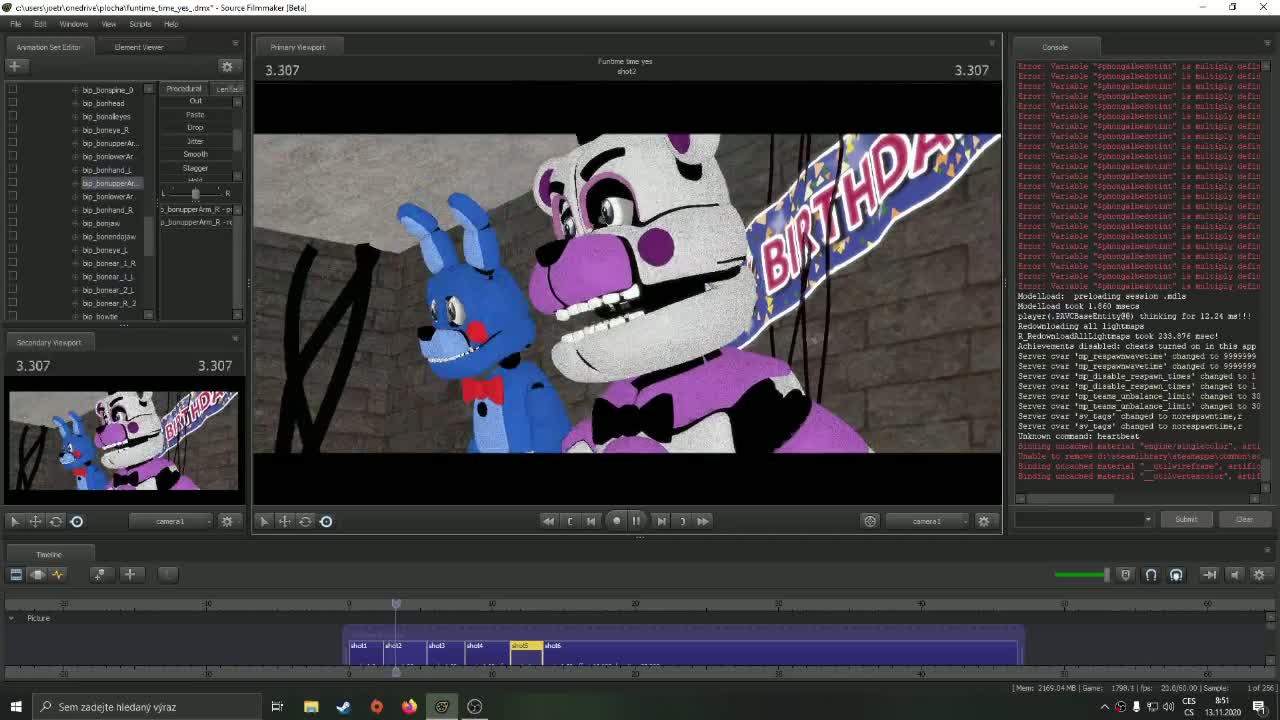Image resolution: width=1280 pixels, height=720 pixels.
Task: Open the Edit menu
Action: [x=40, y=24]
